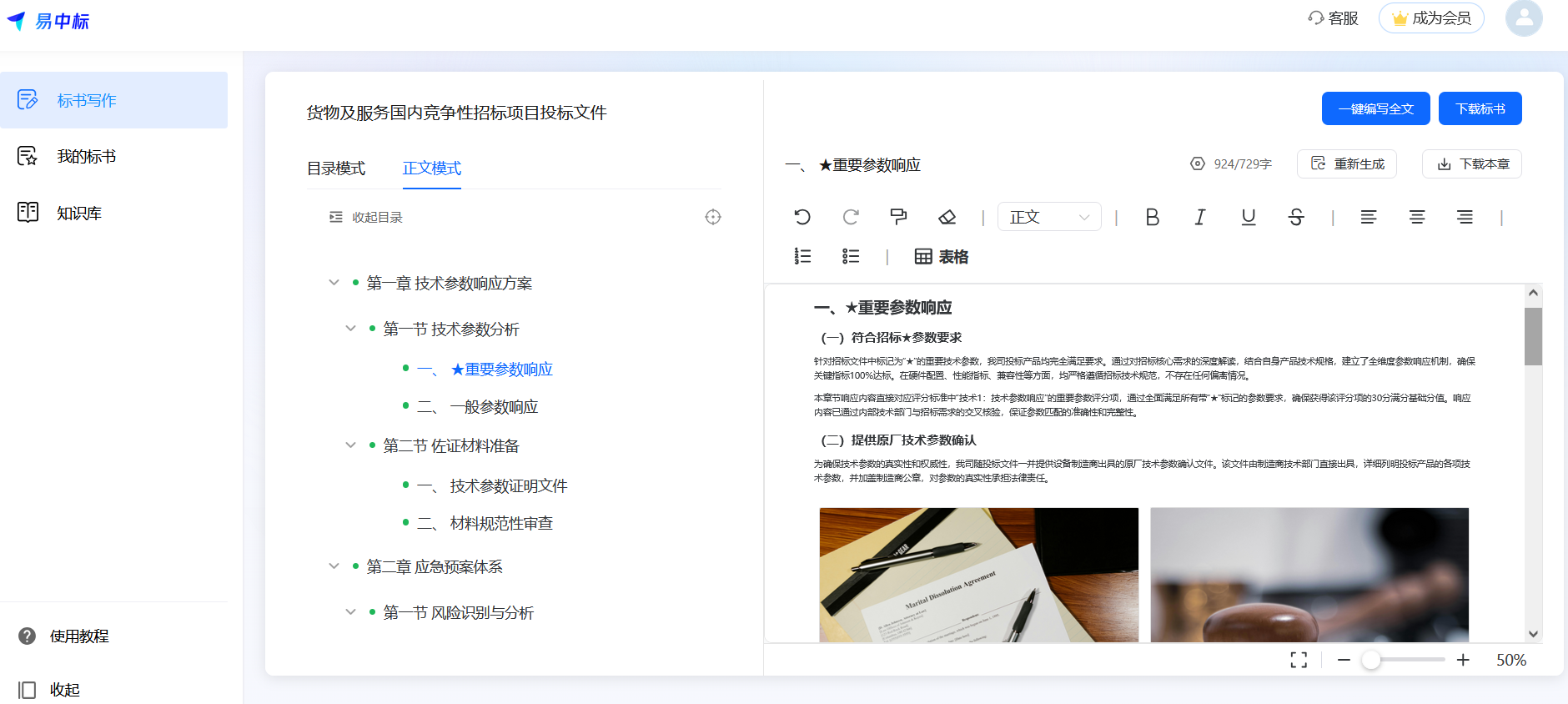The image size is (1568, 704).
Task: Click the 一、★重要参数响应 document heading
Action: tap(883, 308)
